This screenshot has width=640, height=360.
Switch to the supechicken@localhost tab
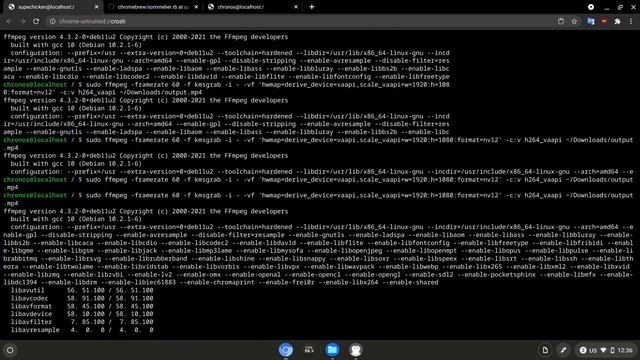coord(52,7)
